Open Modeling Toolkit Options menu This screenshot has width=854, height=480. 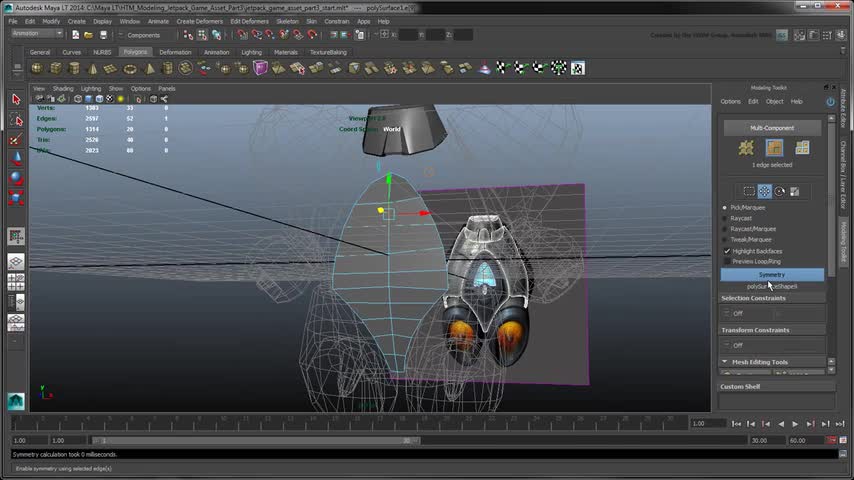[x=730, y=101]
